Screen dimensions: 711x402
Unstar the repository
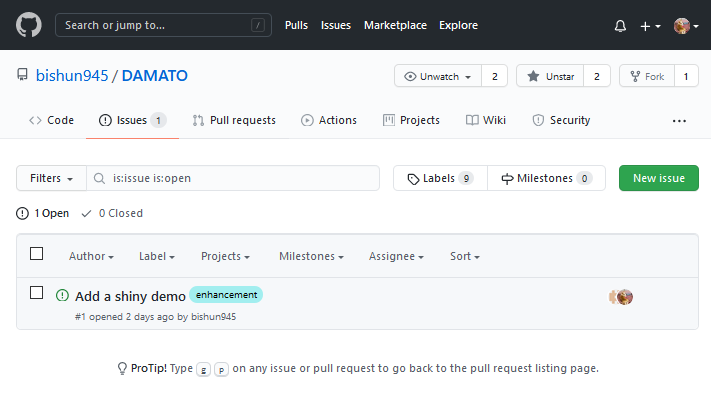[x=550, y=76]
